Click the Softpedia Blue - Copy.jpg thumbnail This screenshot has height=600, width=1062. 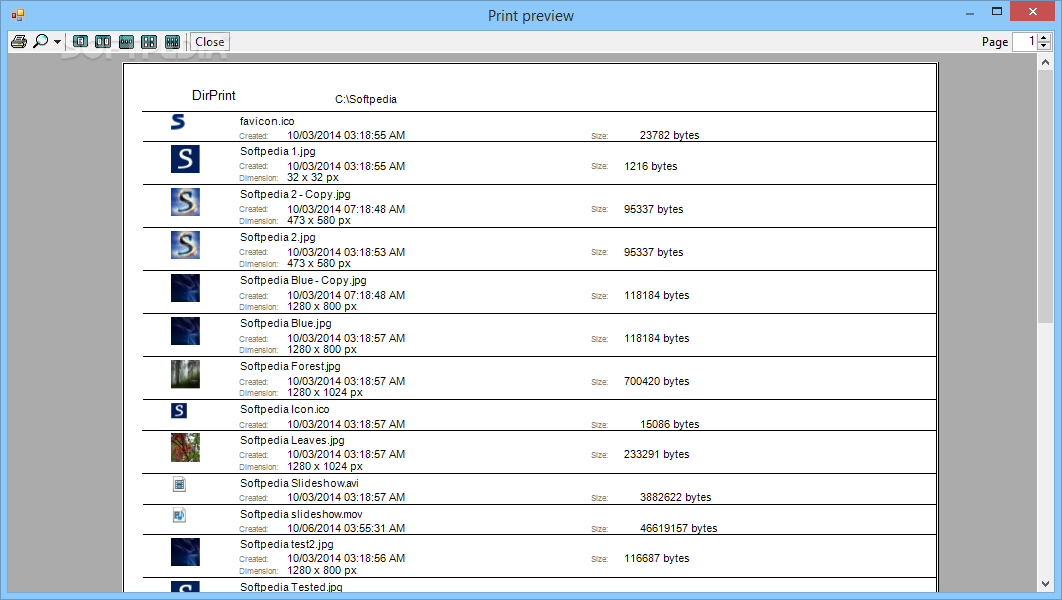[x=185, y=288]
